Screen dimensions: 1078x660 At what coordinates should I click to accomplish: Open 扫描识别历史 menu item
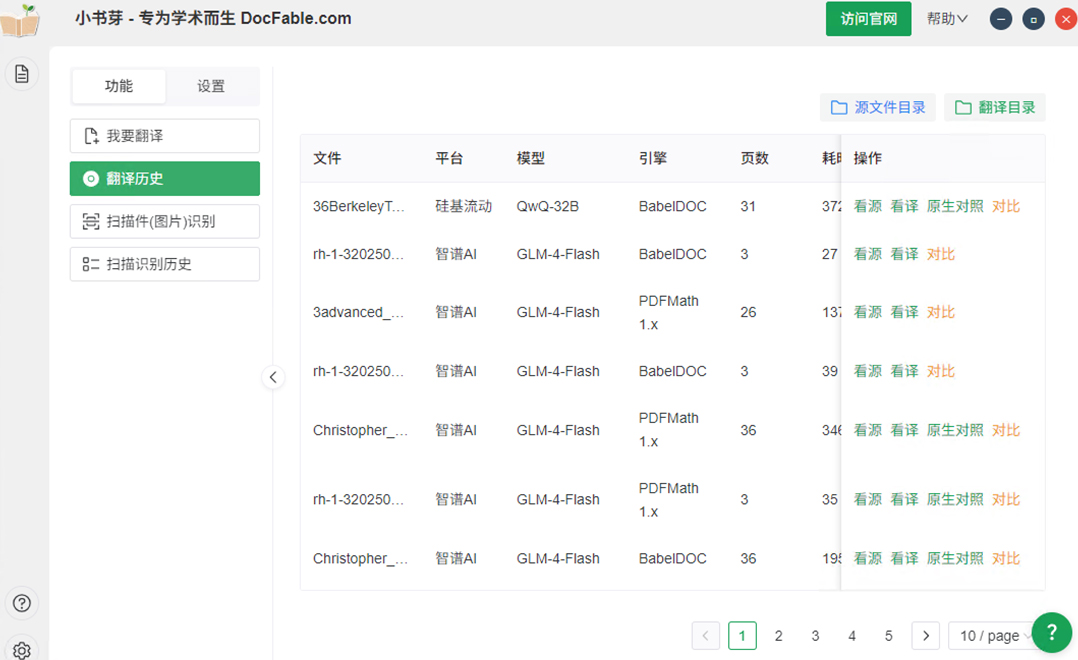point(165,264)
